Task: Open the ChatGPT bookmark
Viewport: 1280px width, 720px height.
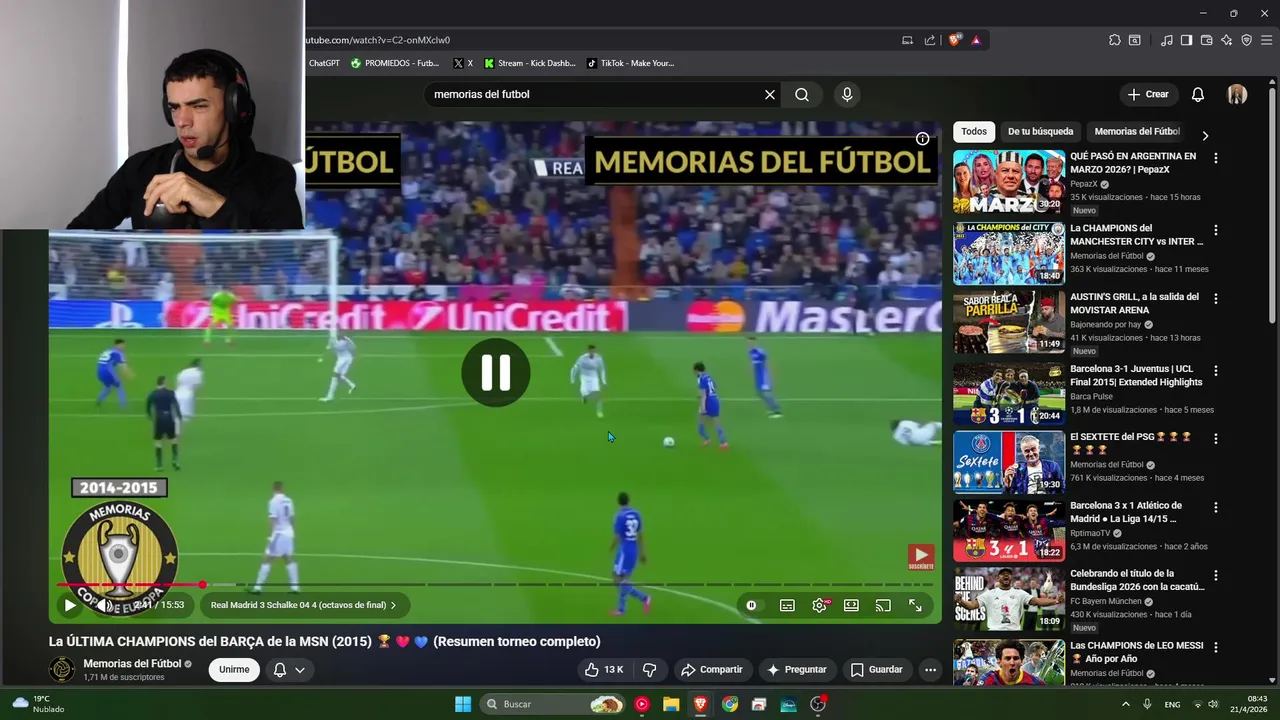Action: tap(324, 63)
